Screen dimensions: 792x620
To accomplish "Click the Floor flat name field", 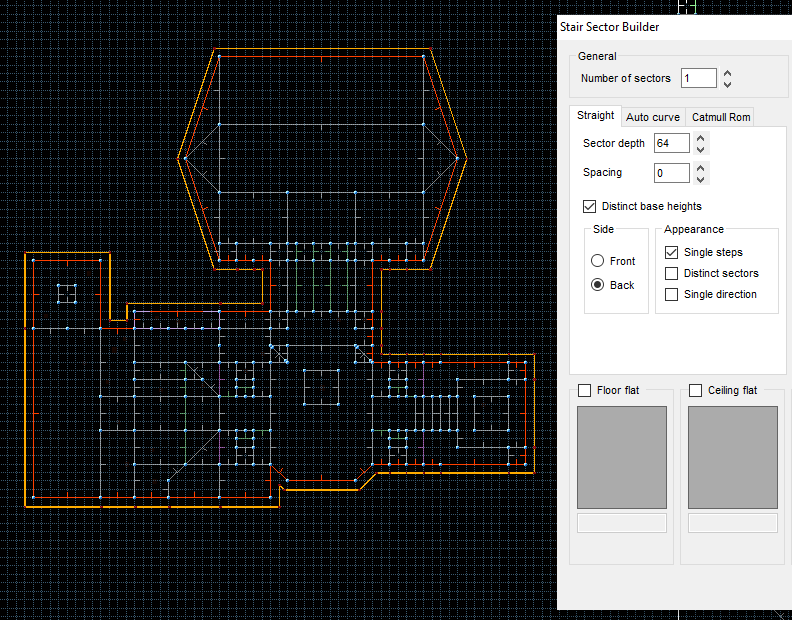I will tap(622, 523).
